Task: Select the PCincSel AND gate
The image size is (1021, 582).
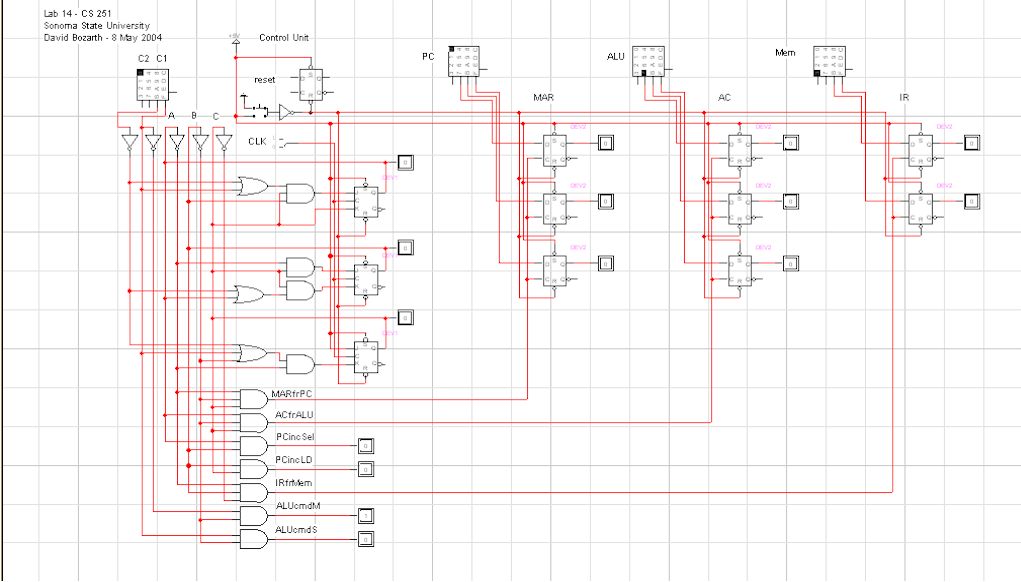Action: coord(254,446)
